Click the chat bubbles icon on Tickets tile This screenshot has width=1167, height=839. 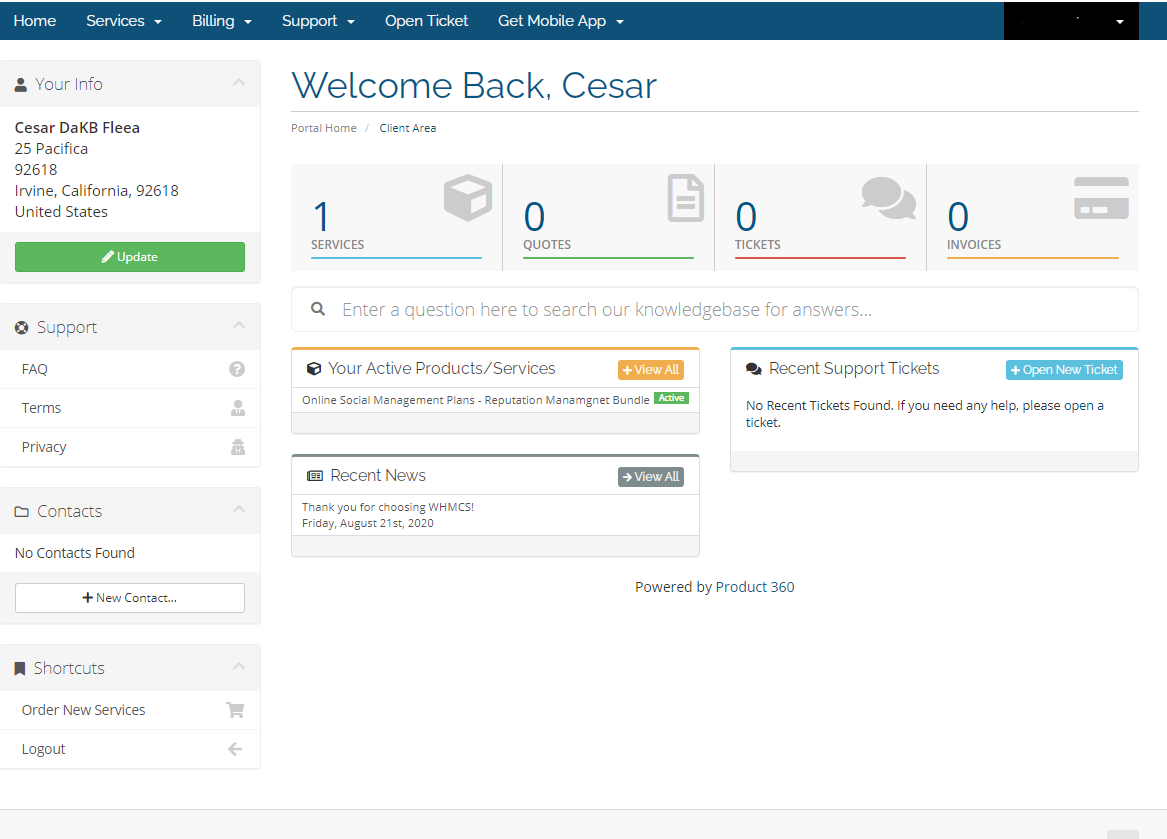point(889,198)
